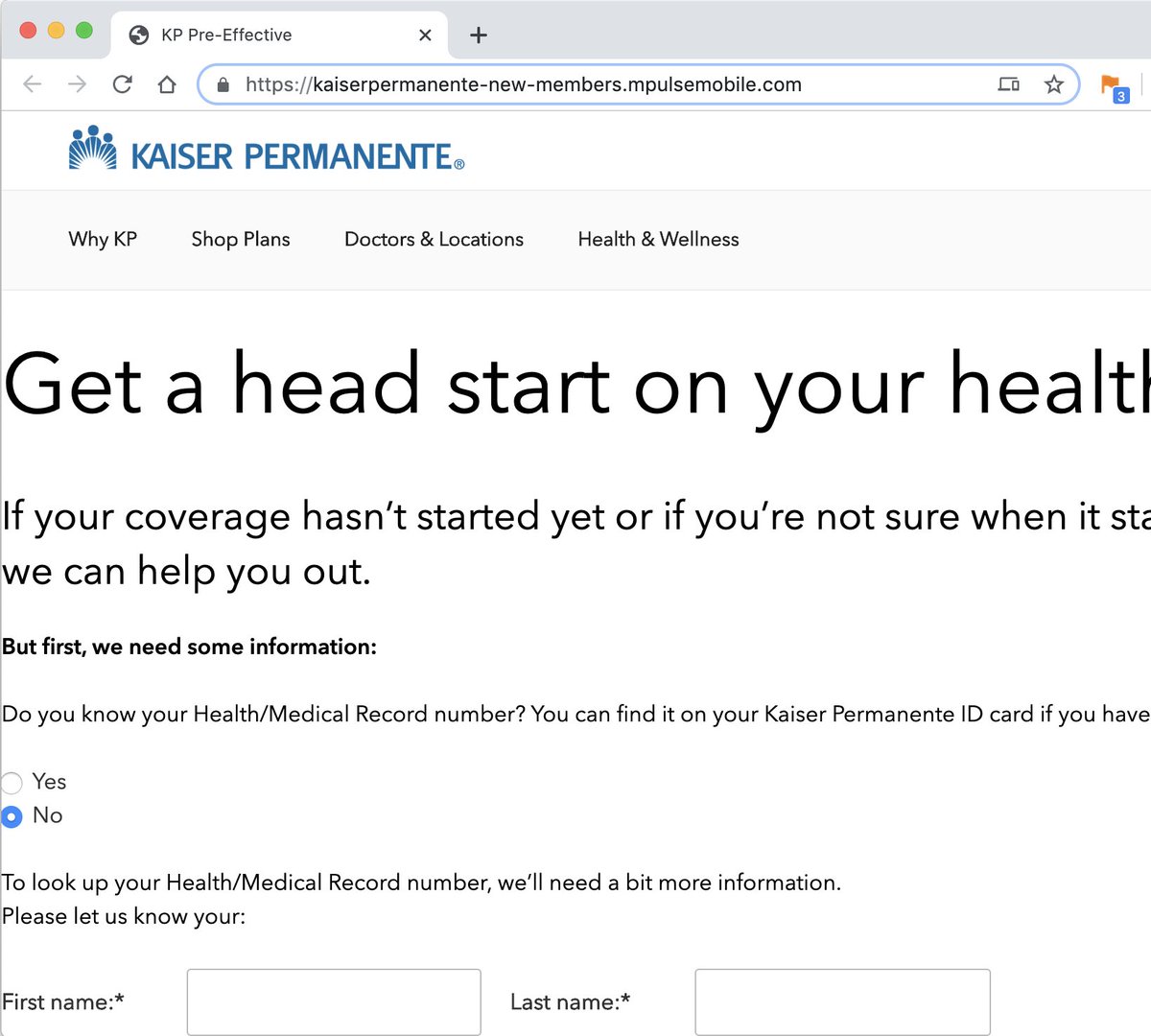The width and height of the screenshot is (1151, 1036).
Task: Click "But first, we need some information:" text
Action: 189,647
